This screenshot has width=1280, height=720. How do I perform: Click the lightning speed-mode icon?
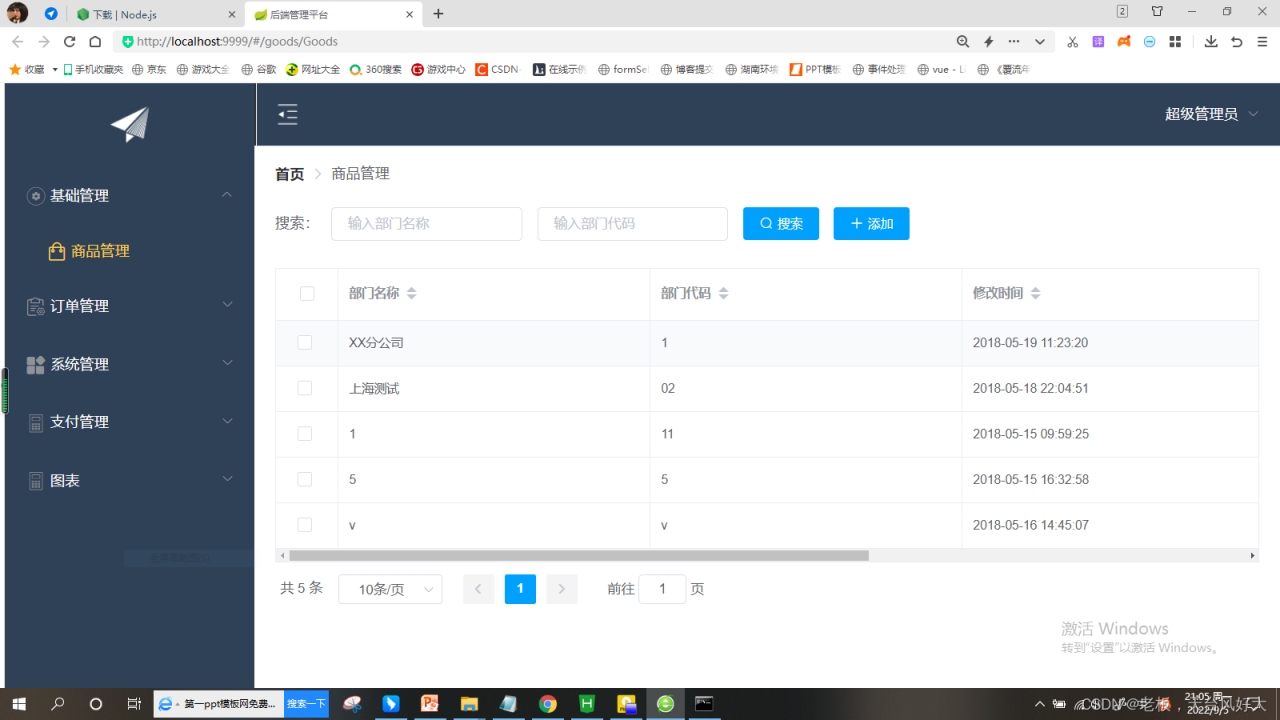click(989, 42)
